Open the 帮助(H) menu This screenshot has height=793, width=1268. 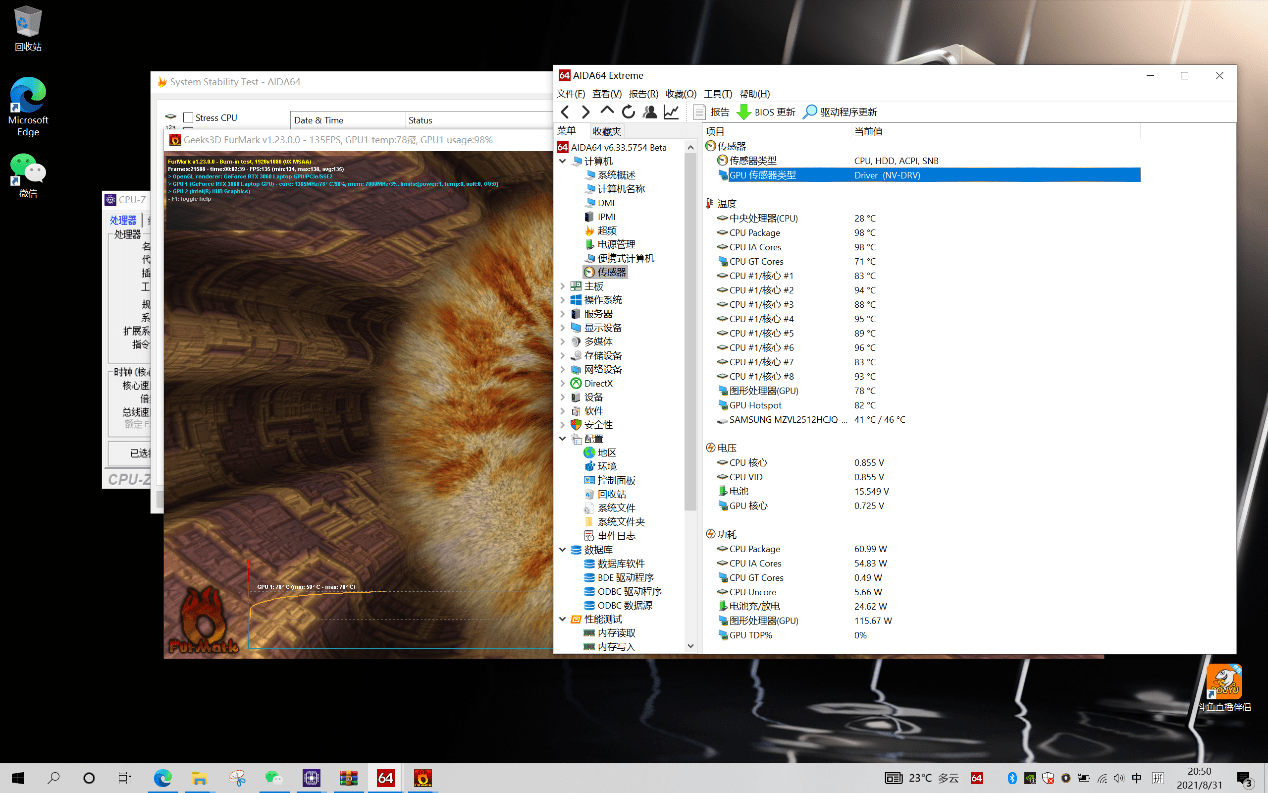pos(755,94)
